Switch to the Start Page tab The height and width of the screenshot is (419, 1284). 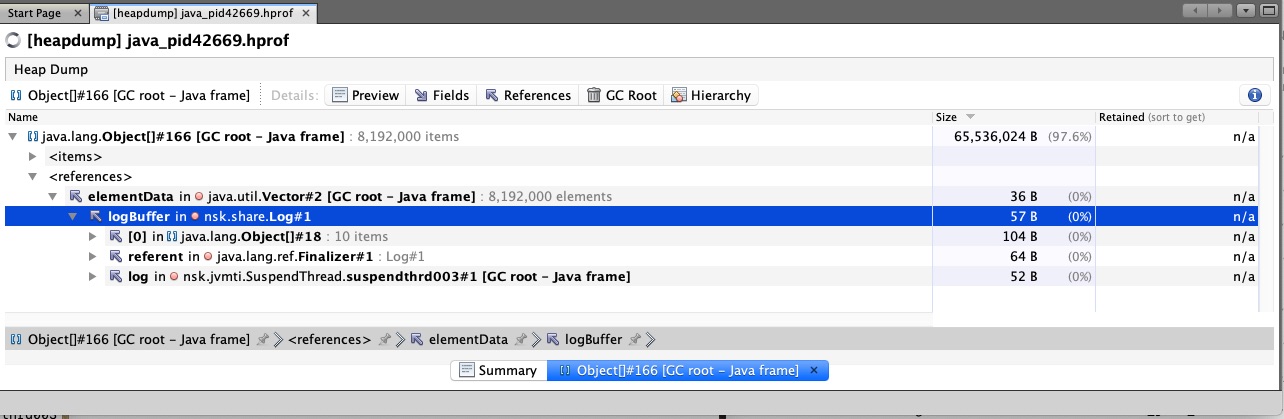click(34, 13)
